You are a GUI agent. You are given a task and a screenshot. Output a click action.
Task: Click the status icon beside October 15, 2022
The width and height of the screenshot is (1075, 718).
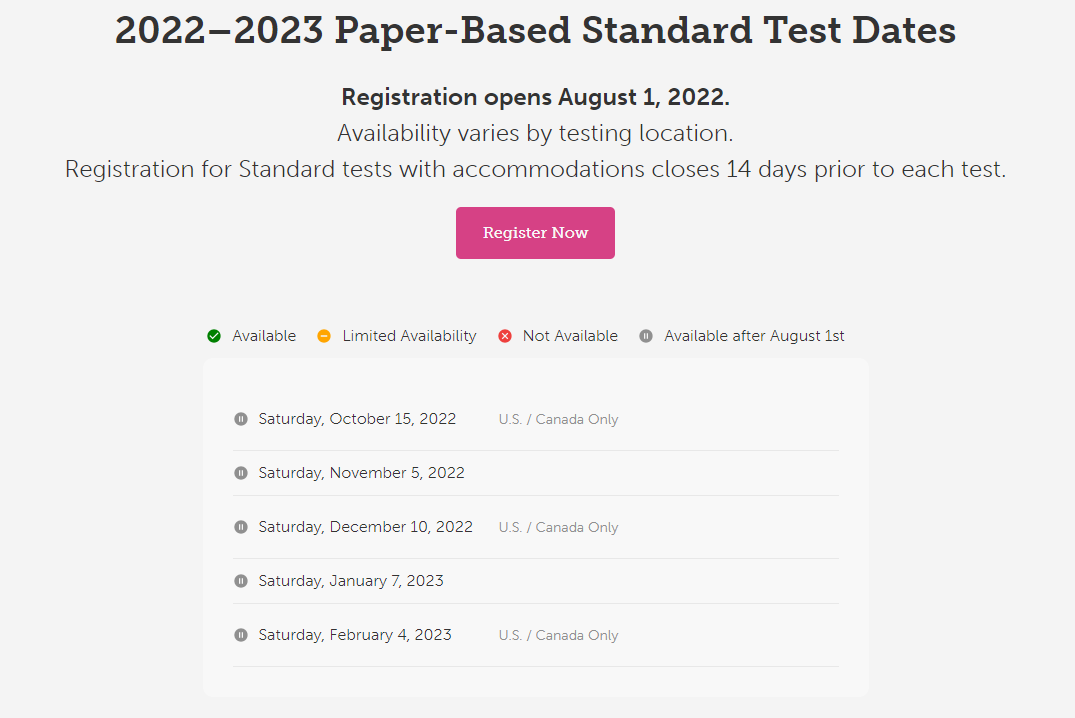tap(241, 419)
